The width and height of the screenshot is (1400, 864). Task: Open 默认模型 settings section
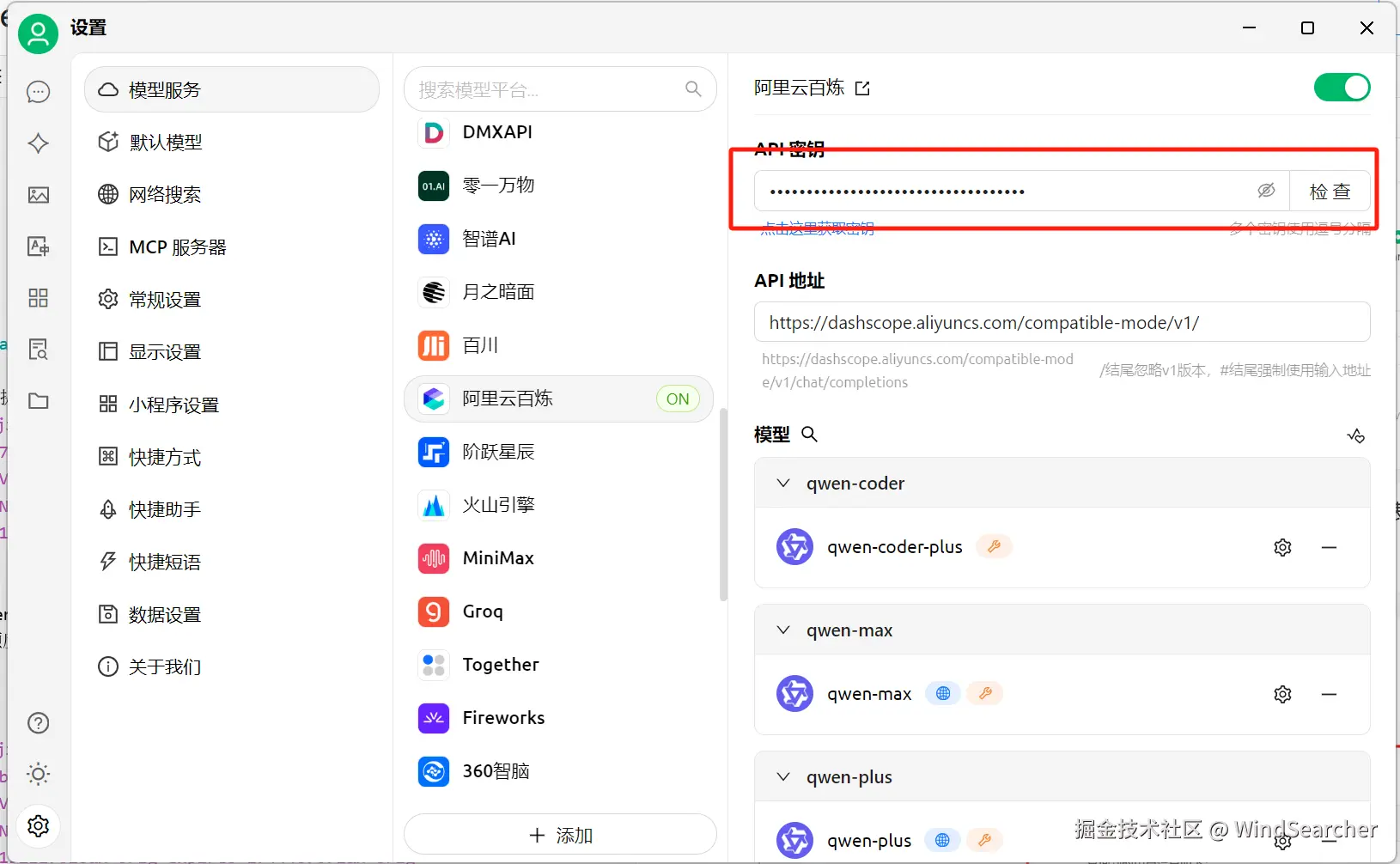[x=232, y=142]
